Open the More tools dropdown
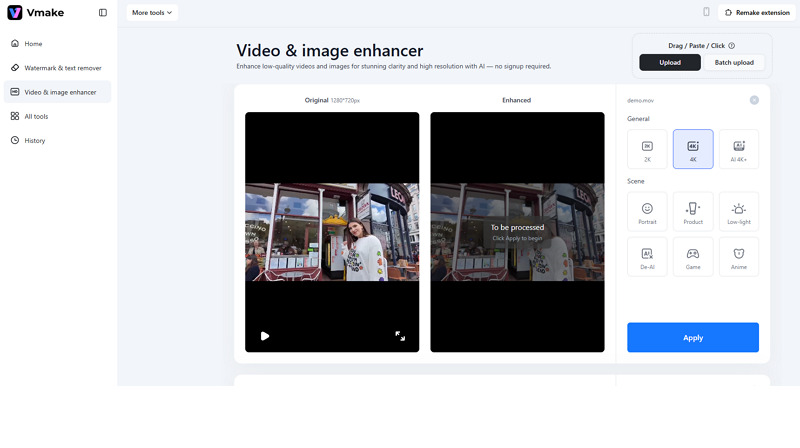Viewport: 800px width, 448px height. (153, 13)
